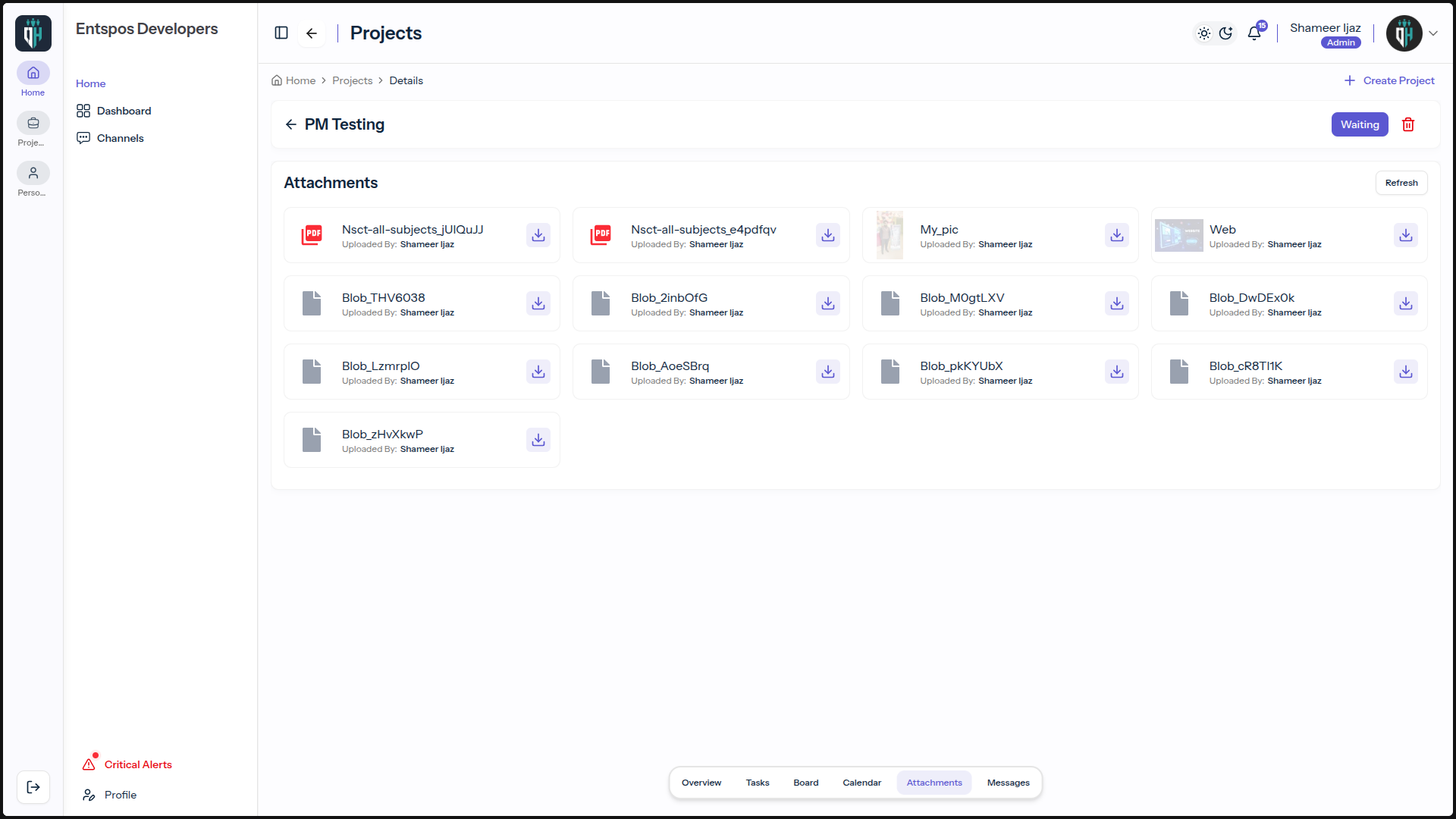Switch to the Board tab
This screenshot has width=1456, height=819.
click(806, 783)
